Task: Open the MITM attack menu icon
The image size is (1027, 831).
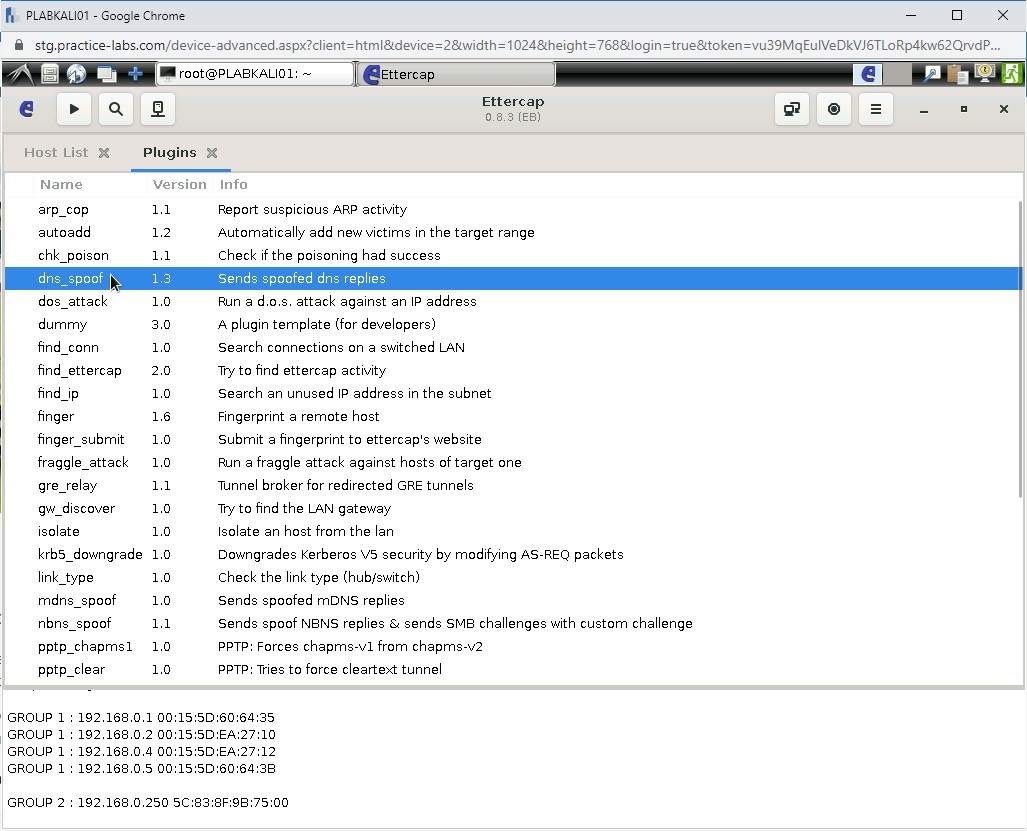Action: pos(791,109)
